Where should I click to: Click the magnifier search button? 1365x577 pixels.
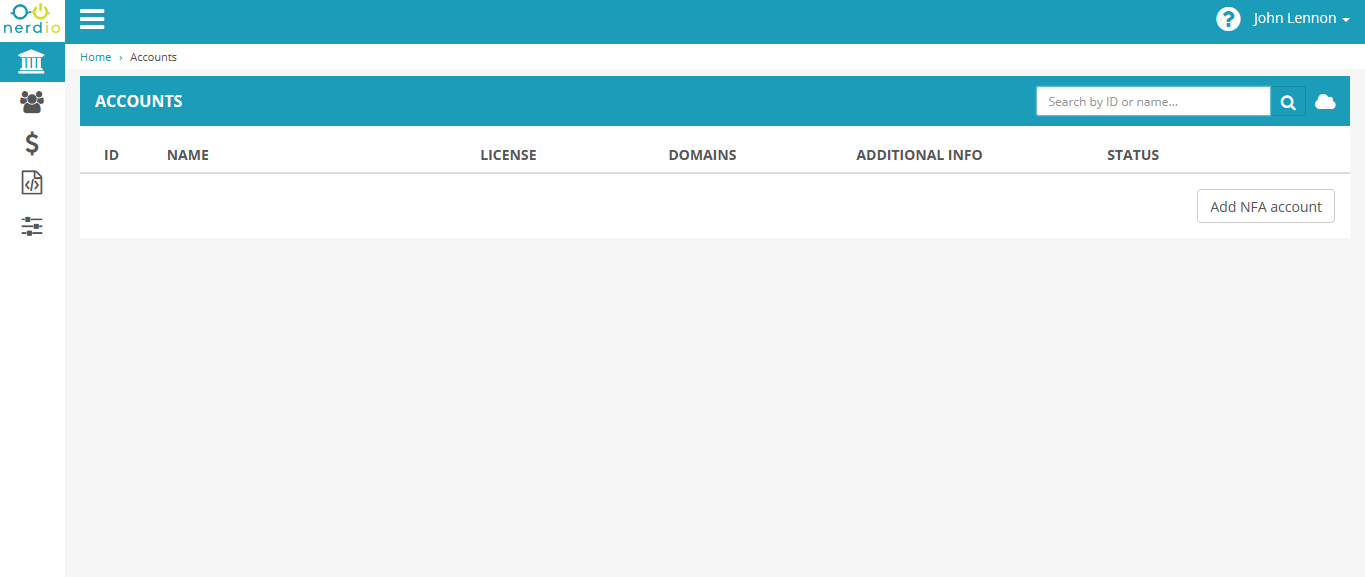(x=1288, y=101)
